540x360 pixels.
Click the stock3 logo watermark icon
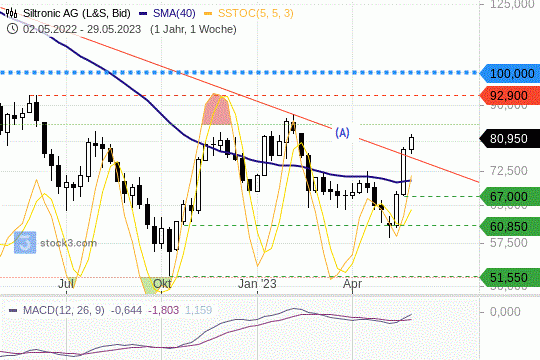tap(25, 243)
